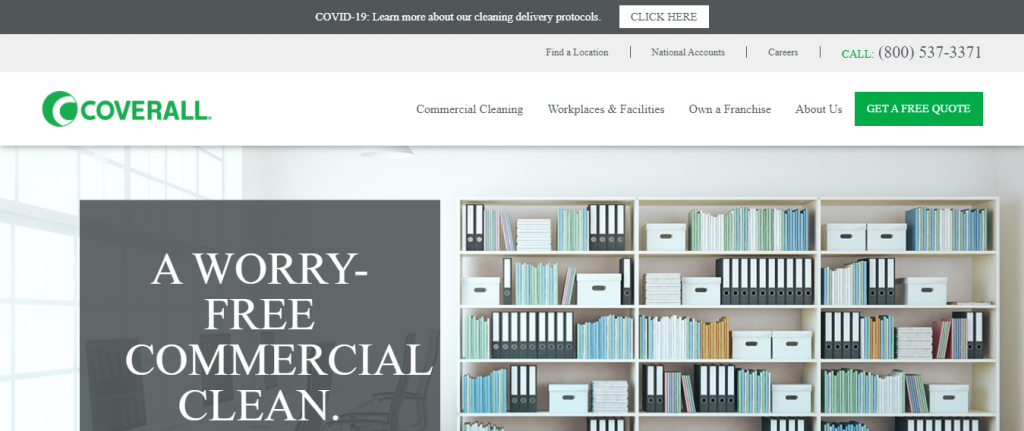Click the COVID-19 cleaning protocols banner text
Image resolution: width=1024 pixels, height=431 pixels.
click(x=457, y=17)
